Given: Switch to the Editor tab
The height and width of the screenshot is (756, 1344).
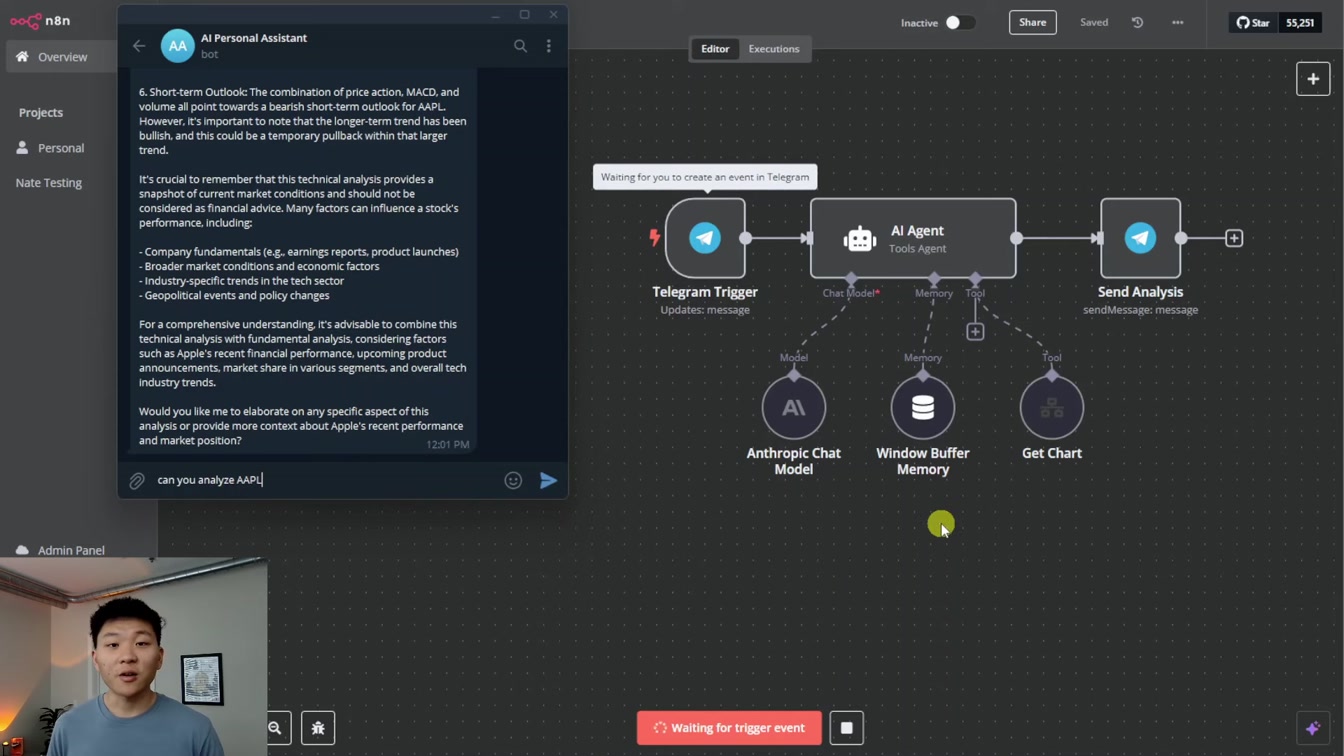Looking at the screenshot, I should point(715,49).
